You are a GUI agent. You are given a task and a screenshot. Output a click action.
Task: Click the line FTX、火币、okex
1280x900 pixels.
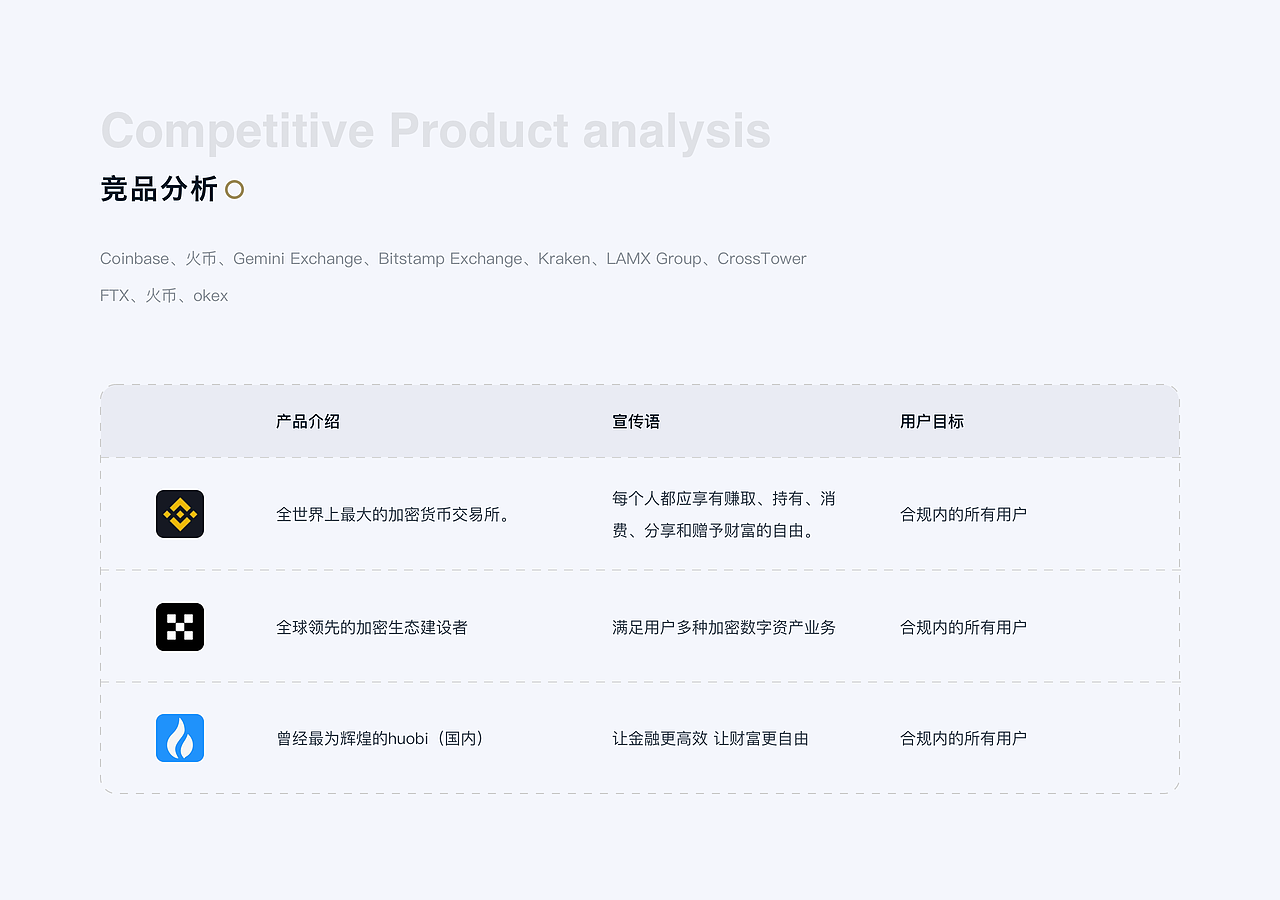click(x=164, y=295)
